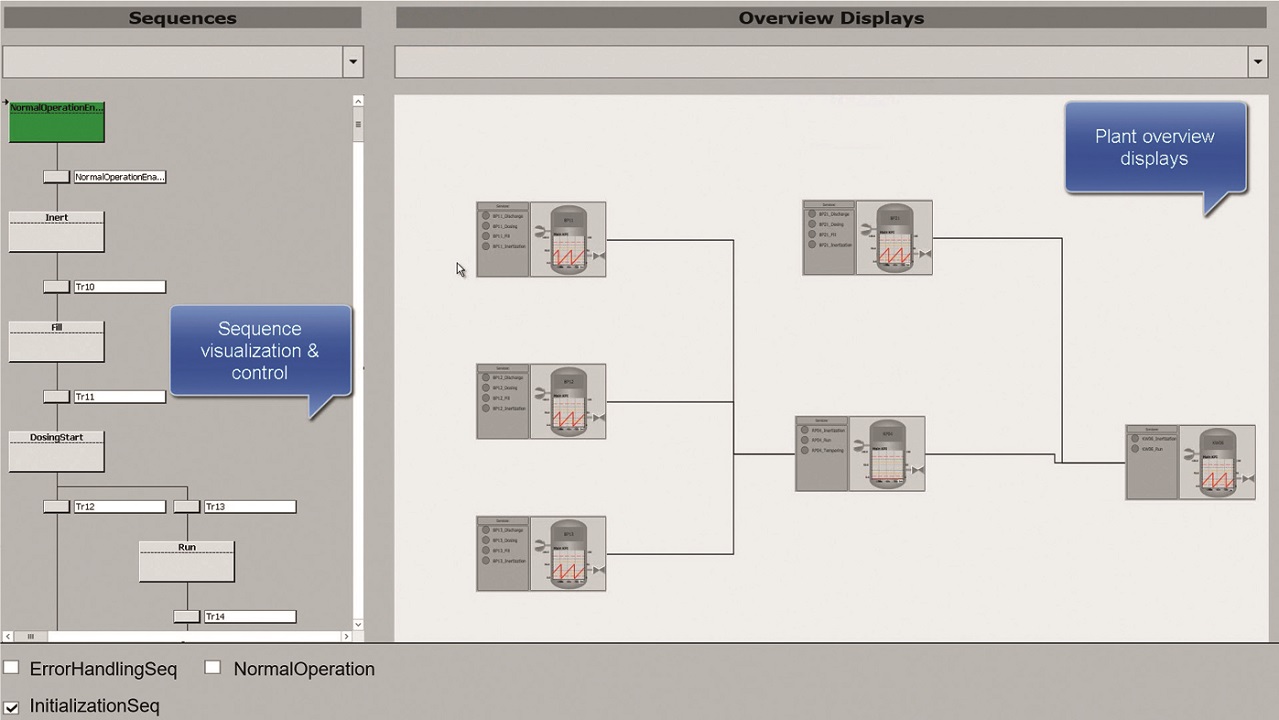Click the outlet valve of tank BP21
The width and height of the screenshot is (1279, 720).
pos(925,254)
